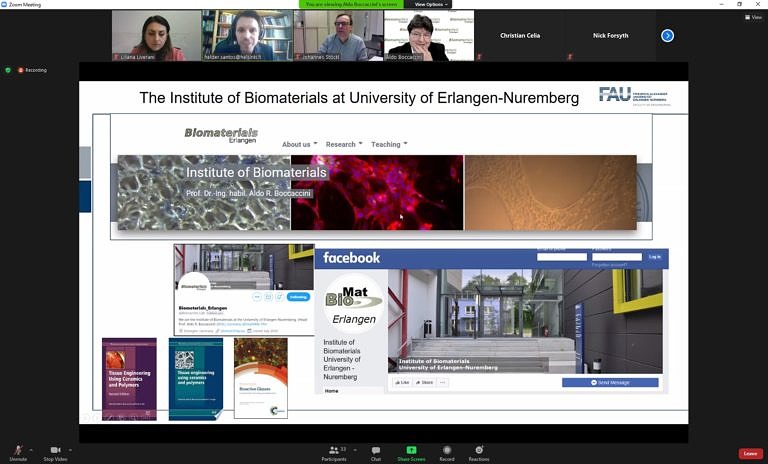Click the Biomaterials Erlangen logo
Screen dimensions: 768x464
pyautogui.click(x=221, y=135)
